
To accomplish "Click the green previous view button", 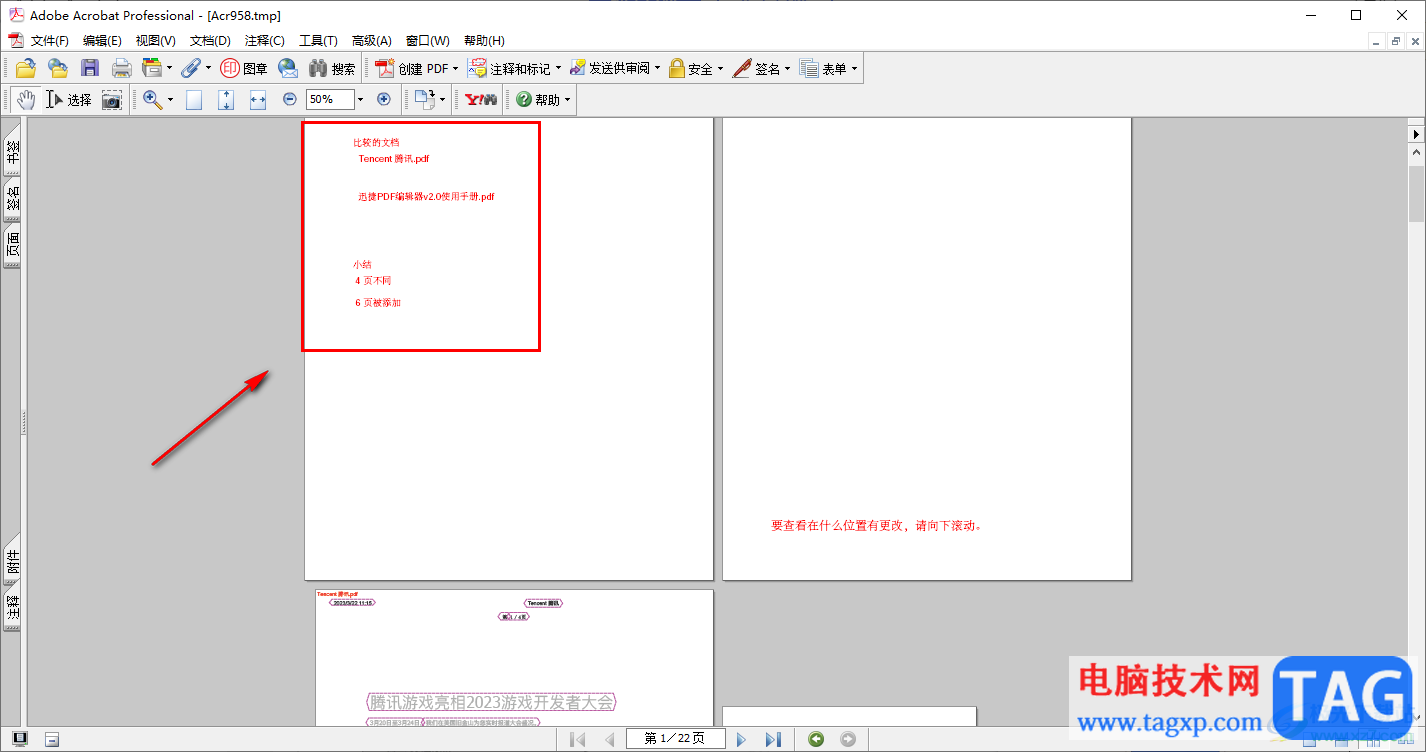I will coord(816,739).
